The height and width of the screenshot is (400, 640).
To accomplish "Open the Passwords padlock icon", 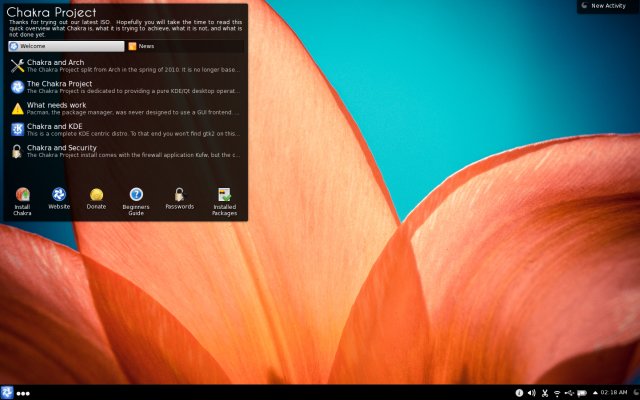I will pos(179,194).
